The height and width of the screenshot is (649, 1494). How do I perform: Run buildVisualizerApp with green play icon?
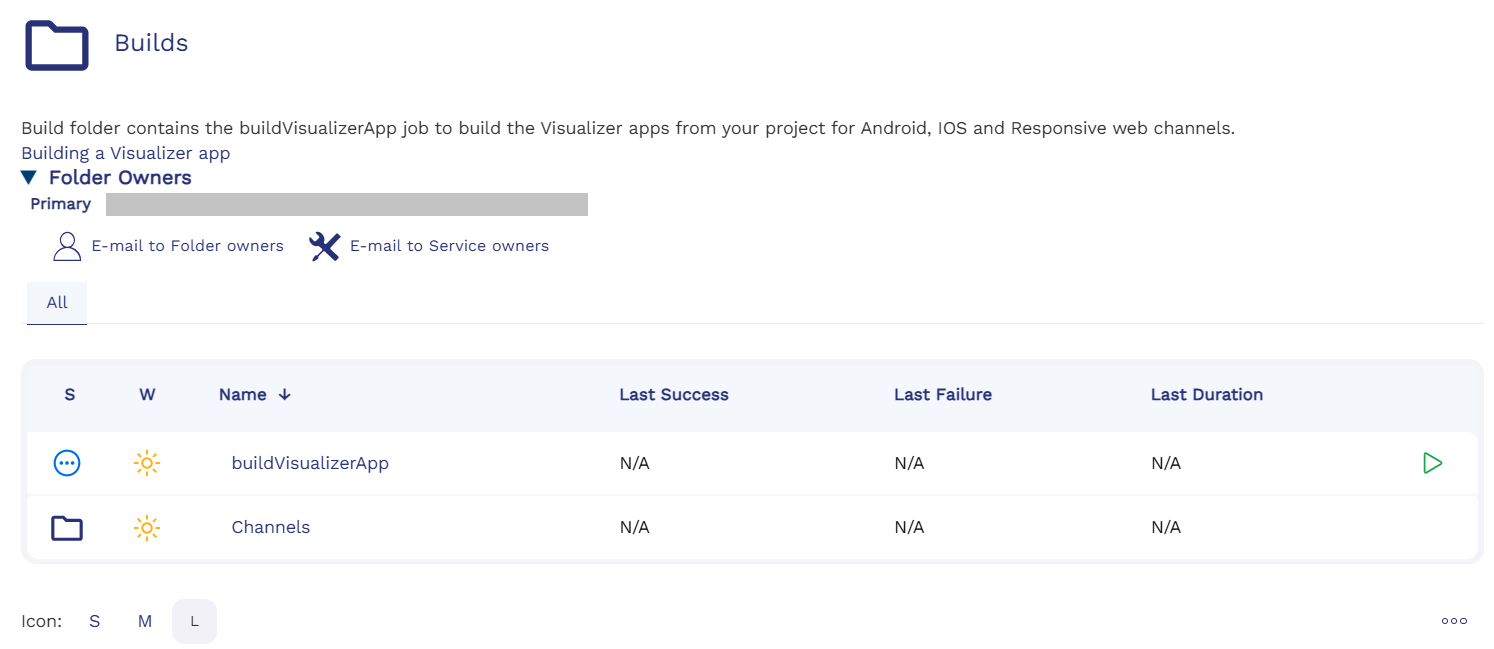tap(1432, 463)
